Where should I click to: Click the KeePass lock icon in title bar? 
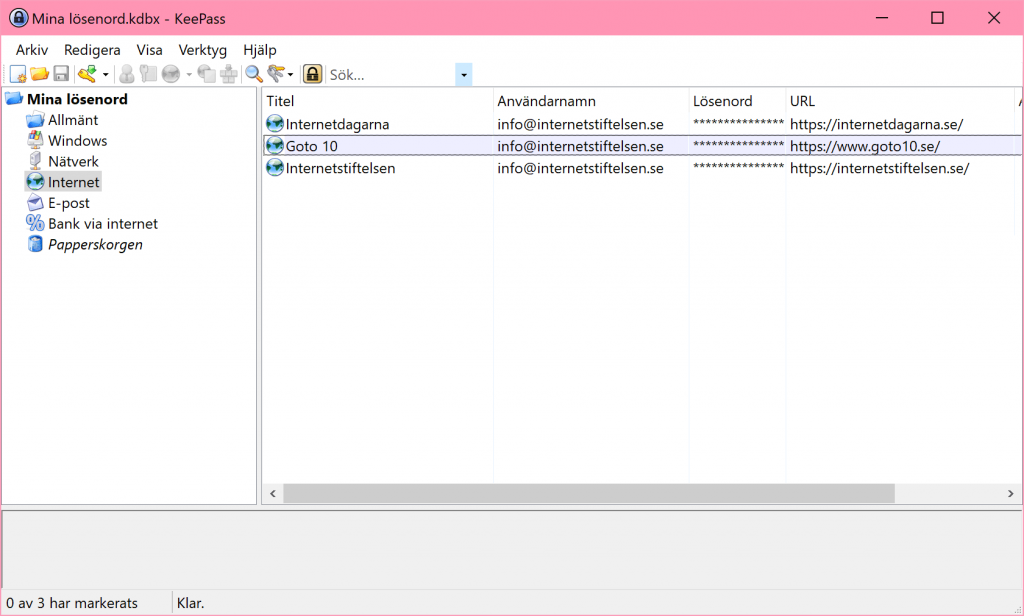coord(19,18)
